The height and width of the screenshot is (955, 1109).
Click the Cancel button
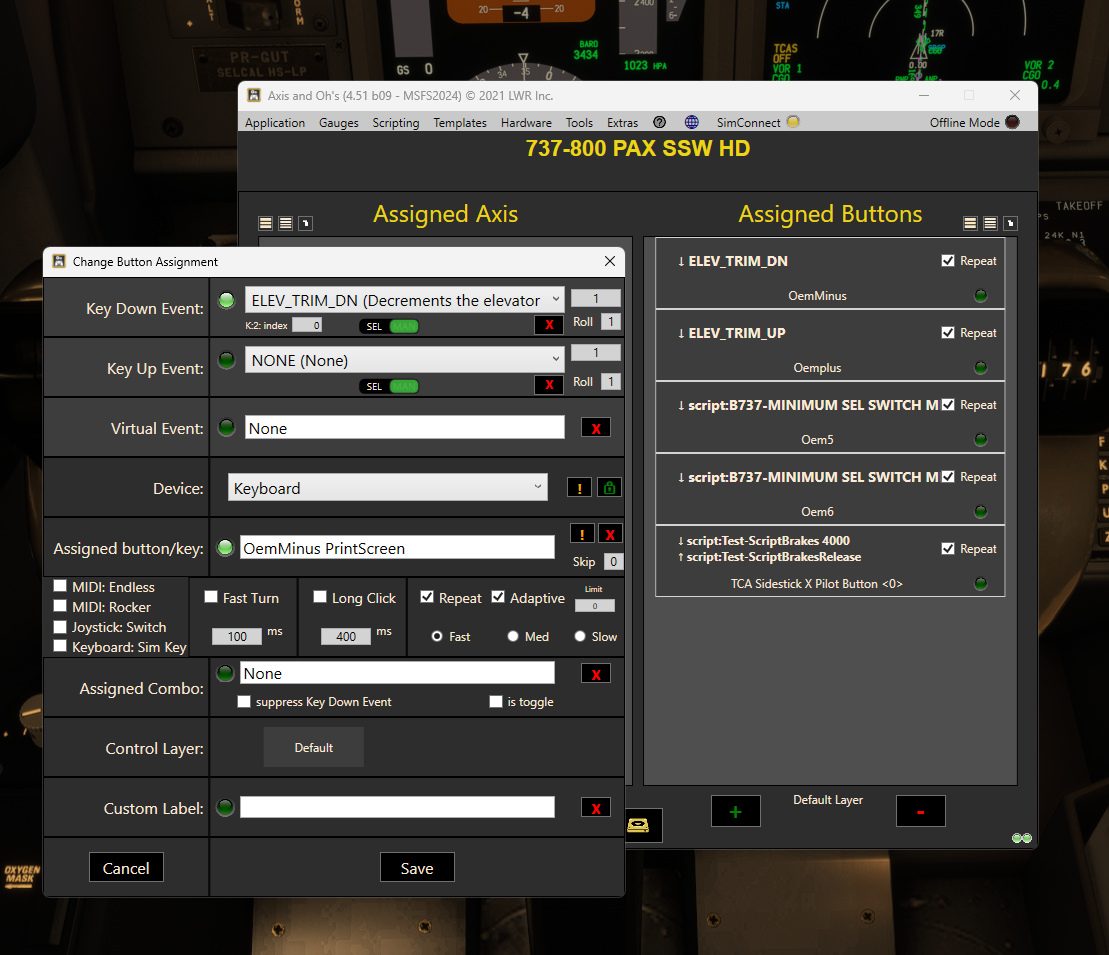click(x=126, y=867)
